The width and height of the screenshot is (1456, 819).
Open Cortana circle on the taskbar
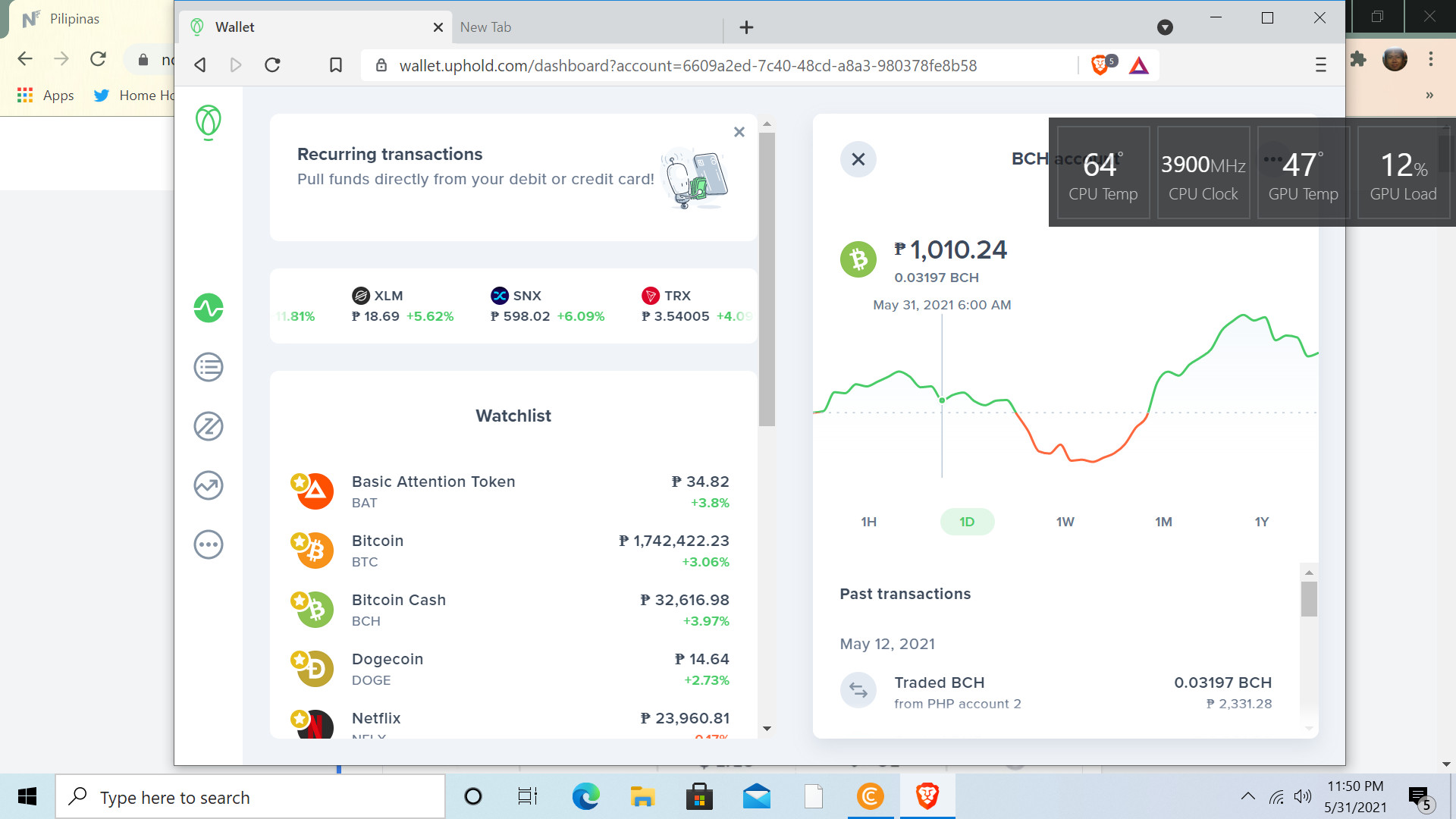click(x=473, y=796)
